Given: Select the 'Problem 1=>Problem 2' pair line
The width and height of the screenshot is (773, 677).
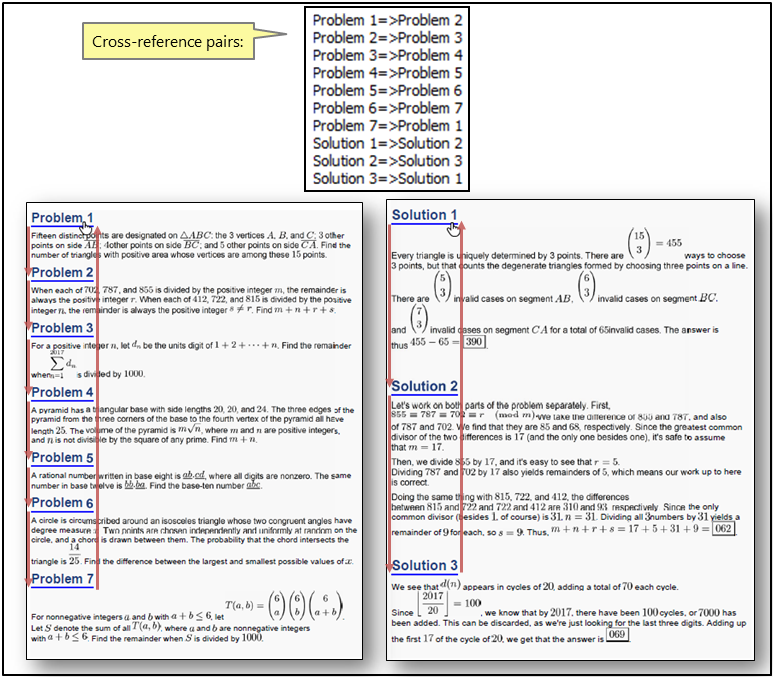Looking at the screenshot, I should click(x=387, y=20).
